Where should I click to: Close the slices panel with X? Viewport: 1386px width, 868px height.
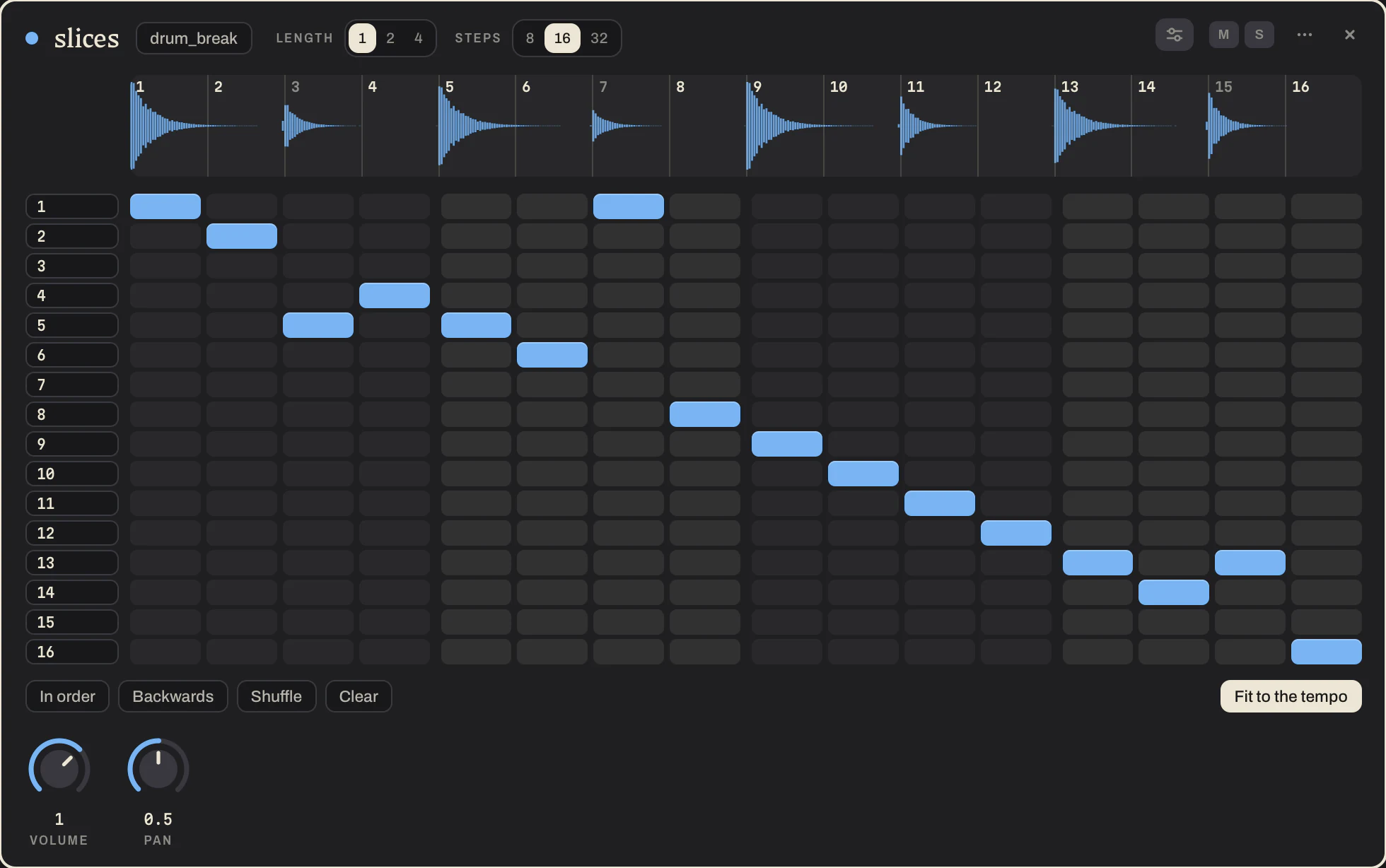pos(1349,35)
